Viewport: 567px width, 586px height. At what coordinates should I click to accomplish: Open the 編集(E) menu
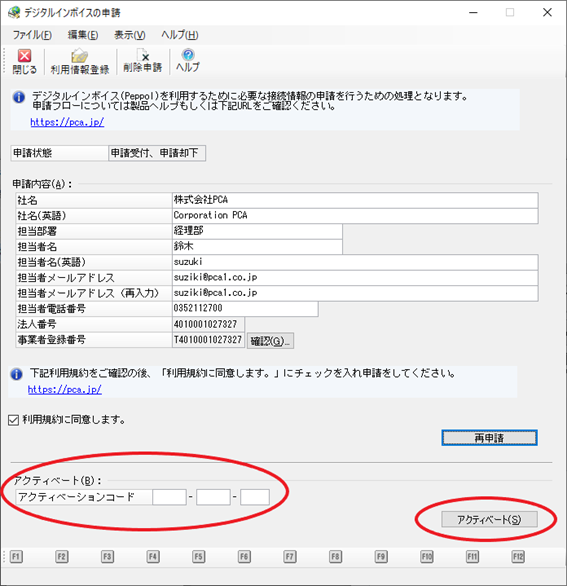tap(83, 35)
